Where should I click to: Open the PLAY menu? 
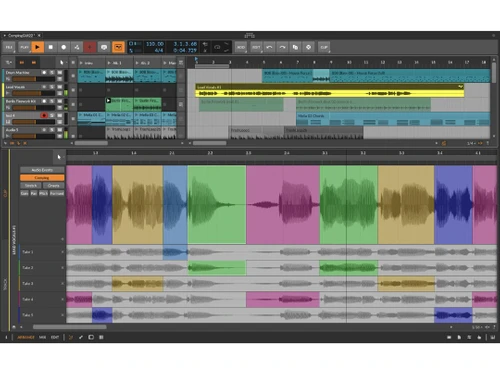coord(24,47)
